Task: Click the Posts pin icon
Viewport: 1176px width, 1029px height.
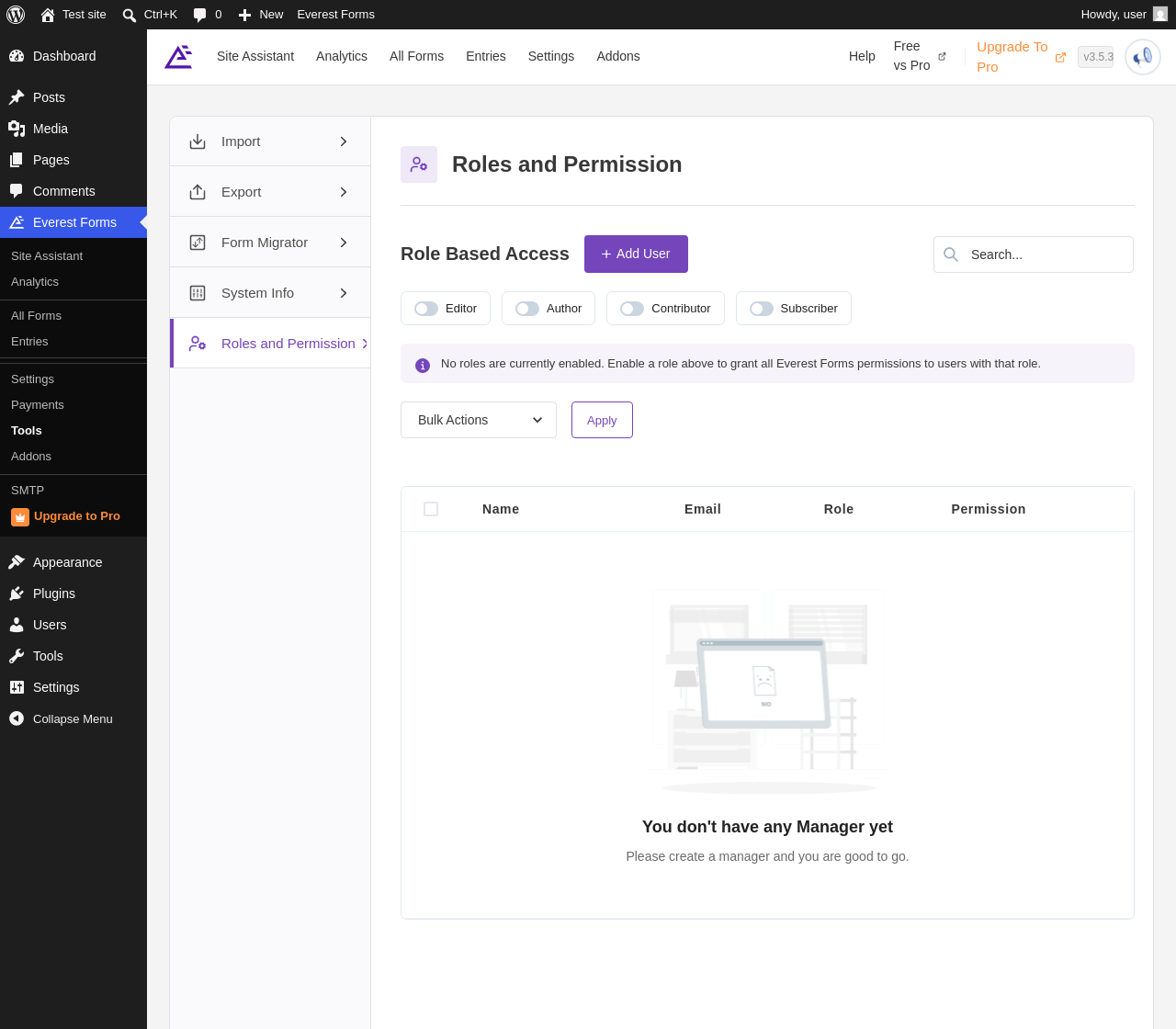Action: [x=17, y=97]
